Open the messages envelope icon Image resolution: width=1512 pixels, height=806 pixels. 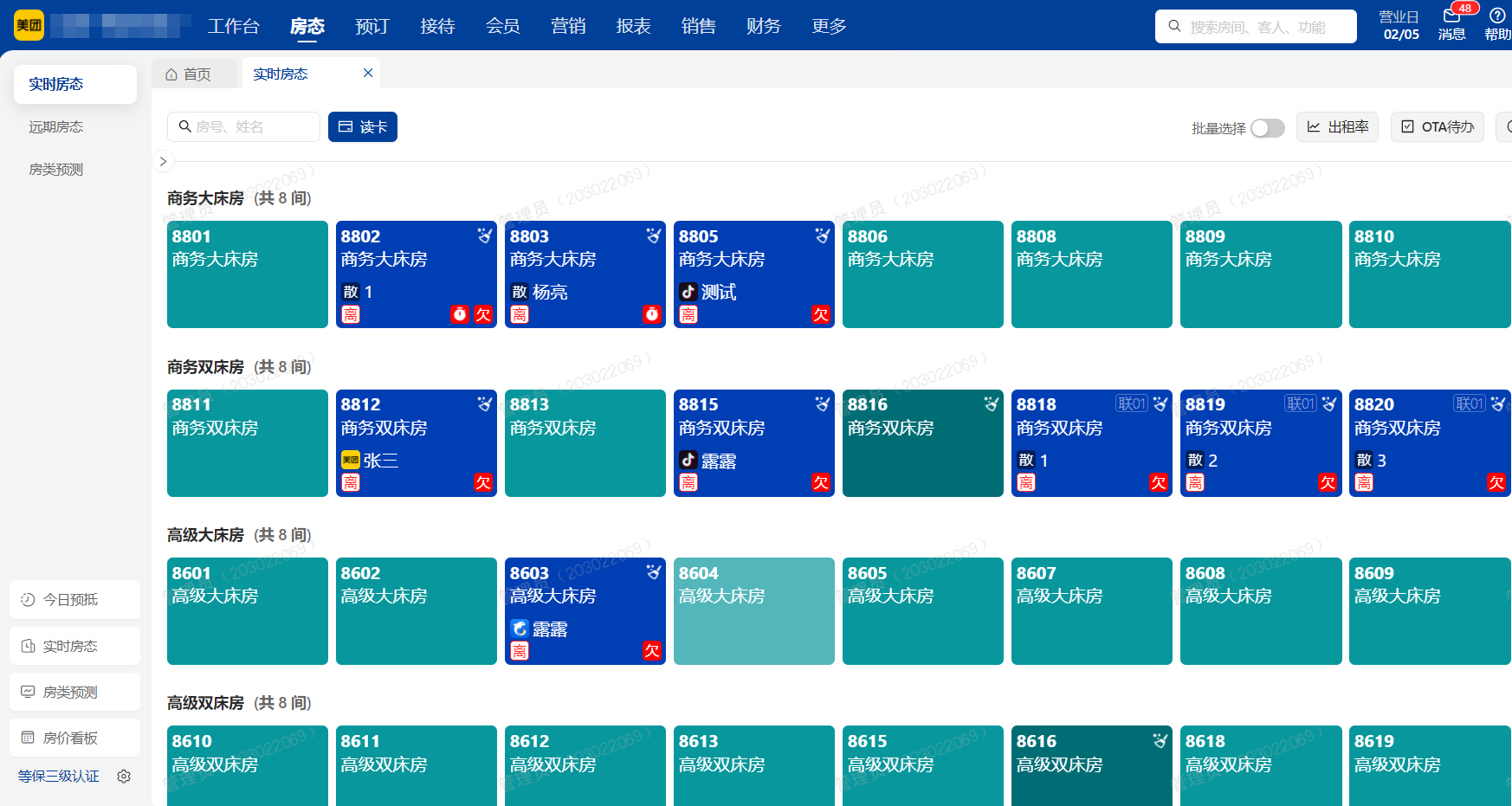[1451, 16]
